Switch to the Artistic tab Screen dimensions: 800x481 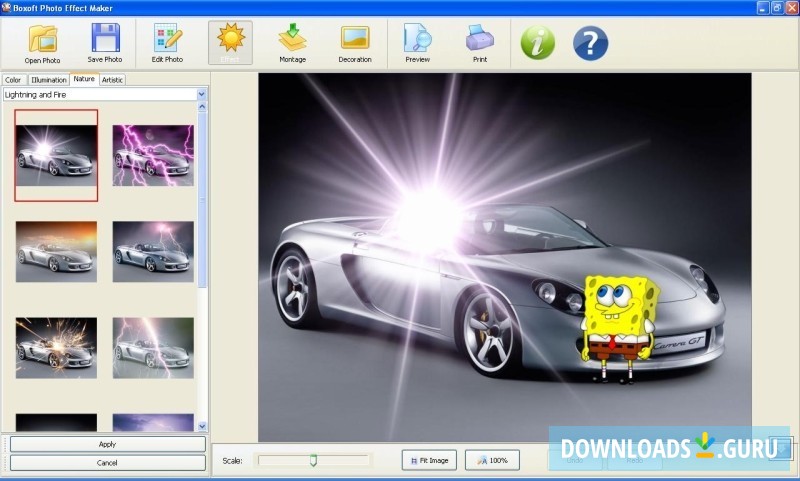click(112, 80)
